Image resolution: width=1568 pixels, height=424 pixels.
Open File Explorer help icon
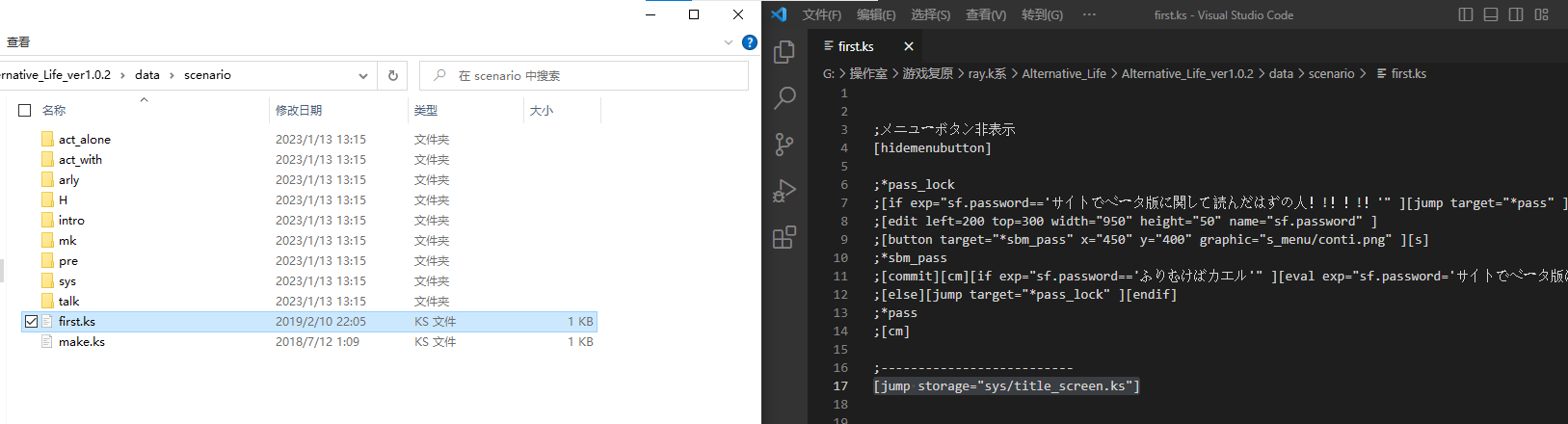(750, 42)
